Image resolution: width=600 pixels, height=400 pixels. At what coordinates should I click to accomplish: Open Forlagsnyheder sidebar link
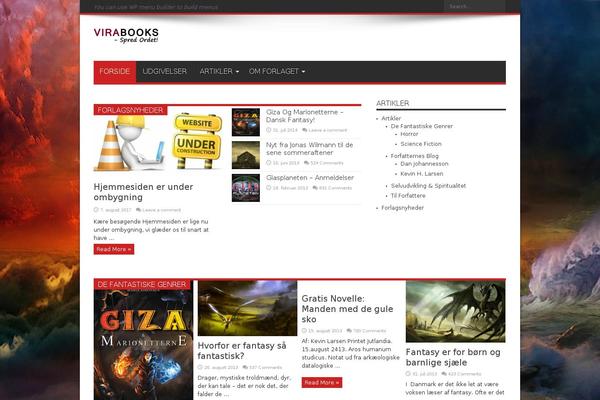[x=403, y=208]
